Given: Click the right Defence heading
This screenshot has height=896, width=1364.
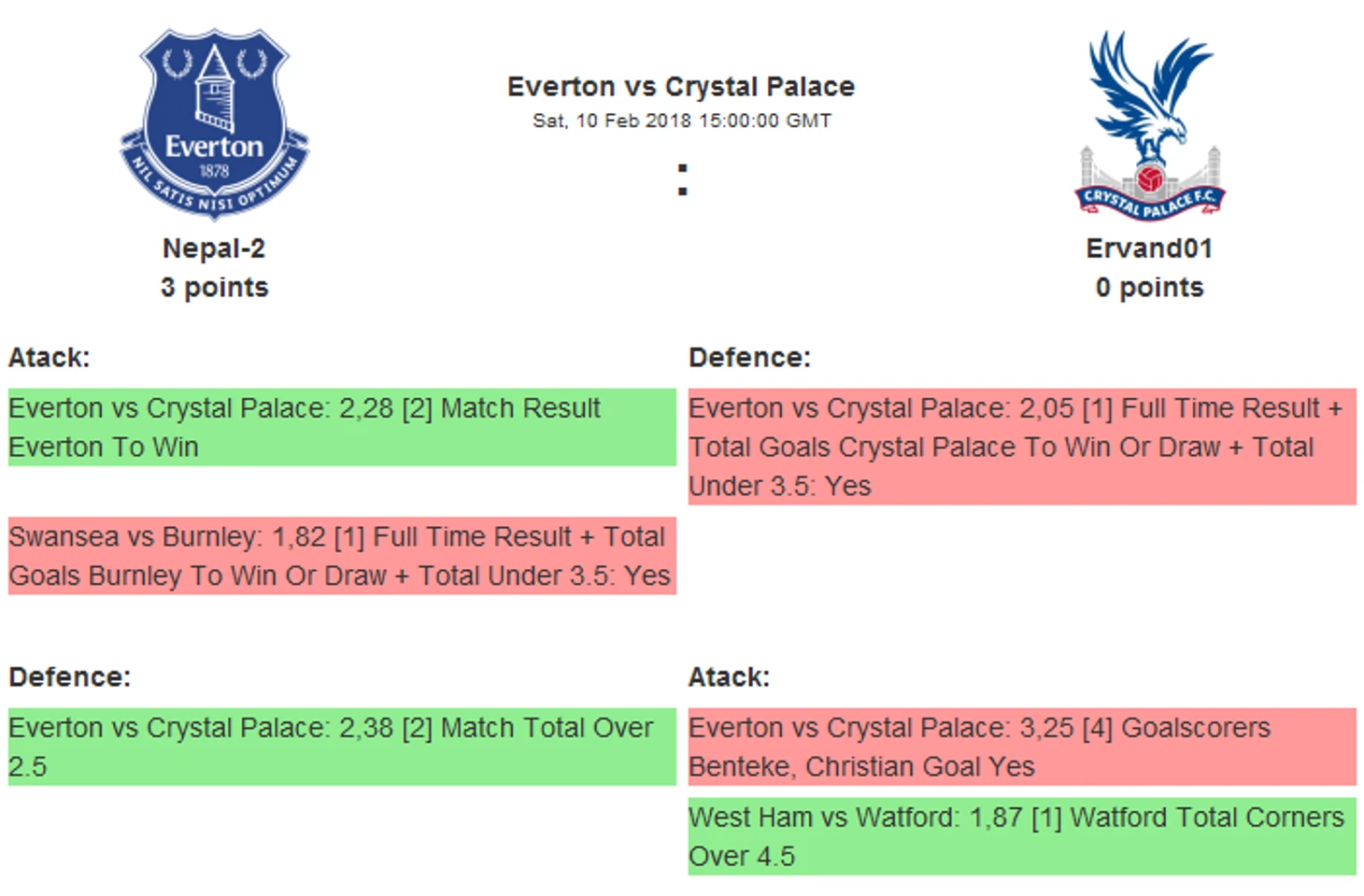Looking at the screenshot, I should click(749, 358).
